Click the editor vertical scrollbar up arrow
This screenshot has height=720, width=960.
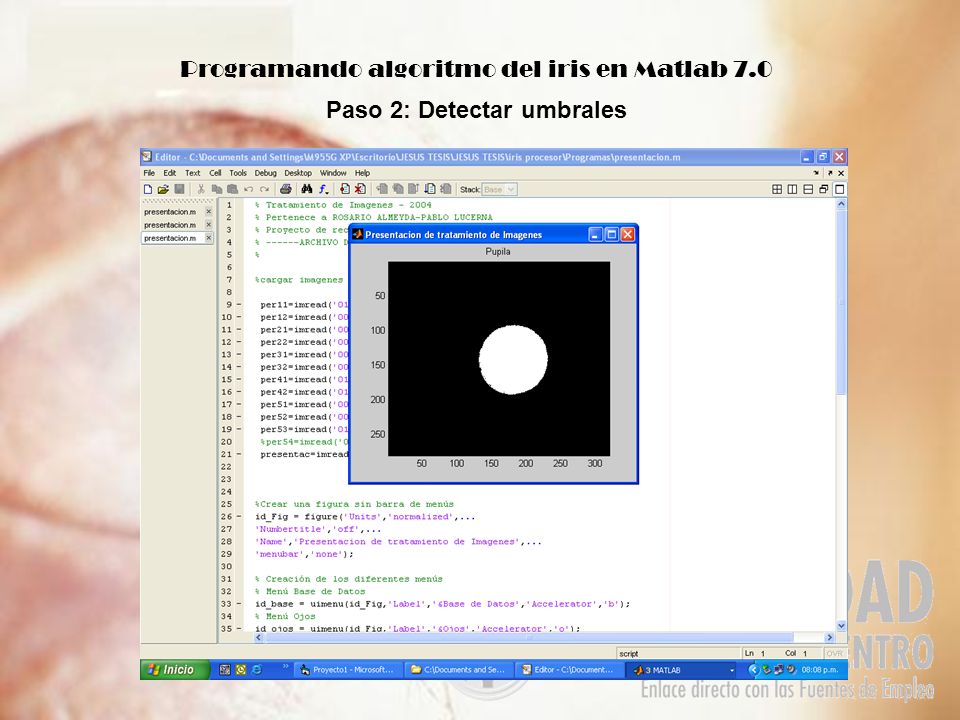click(x=841, y=204)
